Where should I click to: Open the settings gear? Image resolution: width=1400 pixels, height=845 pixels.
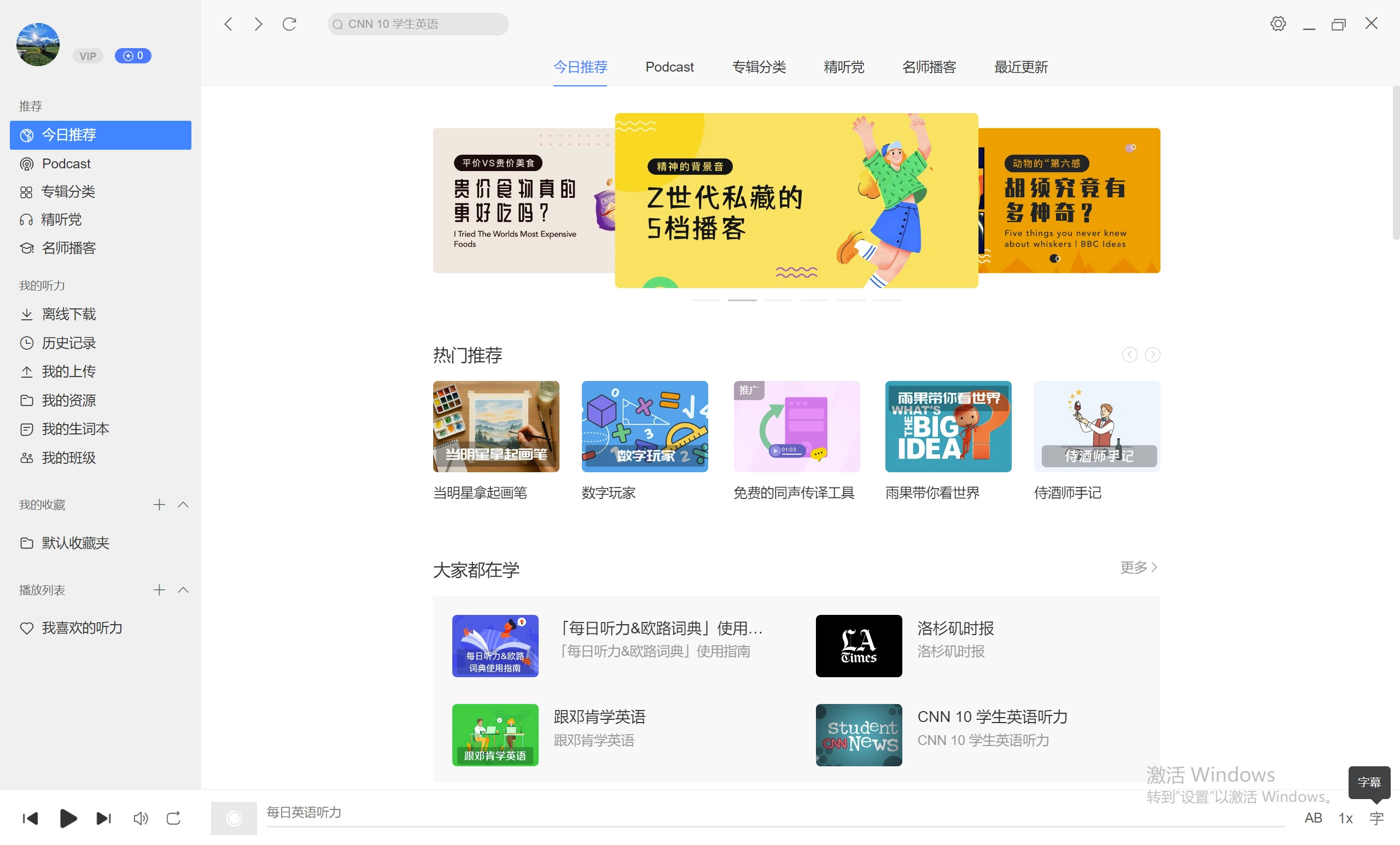tap(1278, 24)
